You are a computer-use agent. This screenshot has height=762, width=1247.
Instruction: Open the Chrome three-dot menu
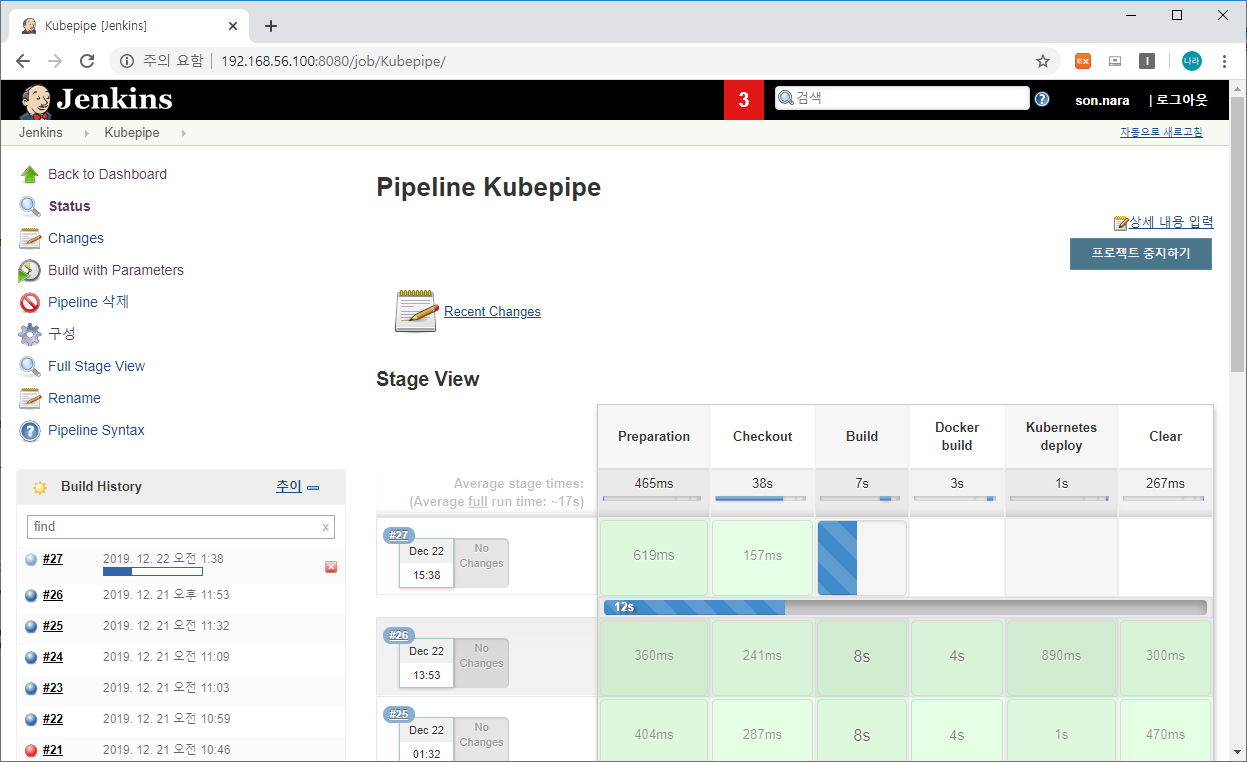point(1224,61)
